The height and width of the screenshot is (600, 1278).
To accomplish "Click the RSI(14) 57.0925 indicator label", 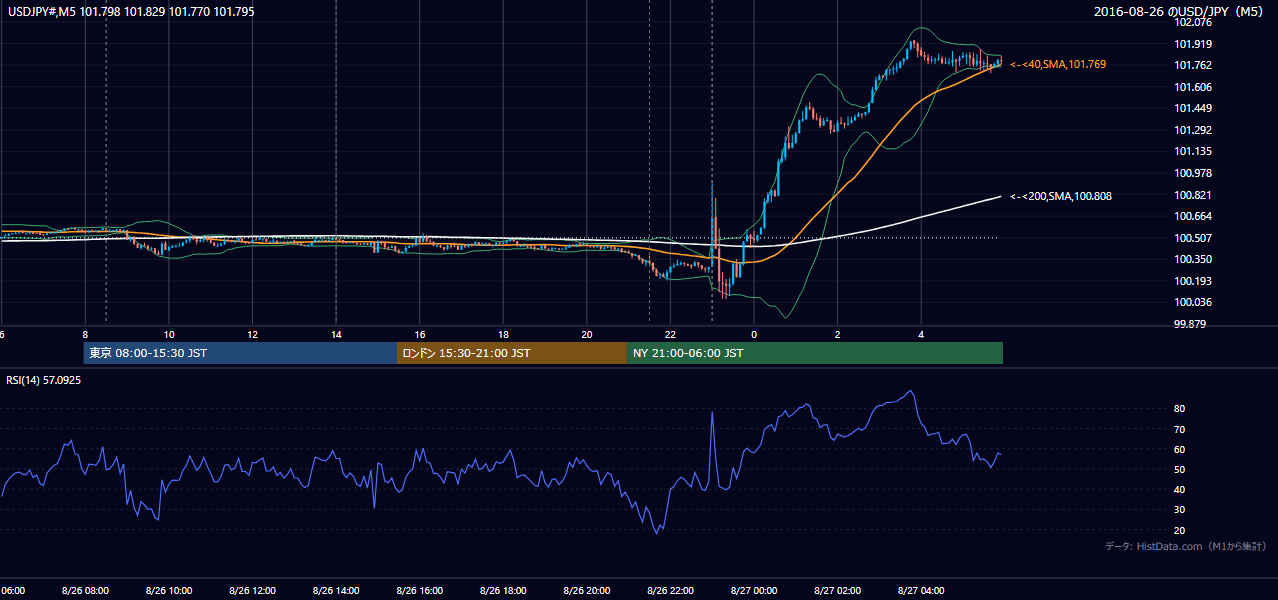I will (x=44, y=380).
